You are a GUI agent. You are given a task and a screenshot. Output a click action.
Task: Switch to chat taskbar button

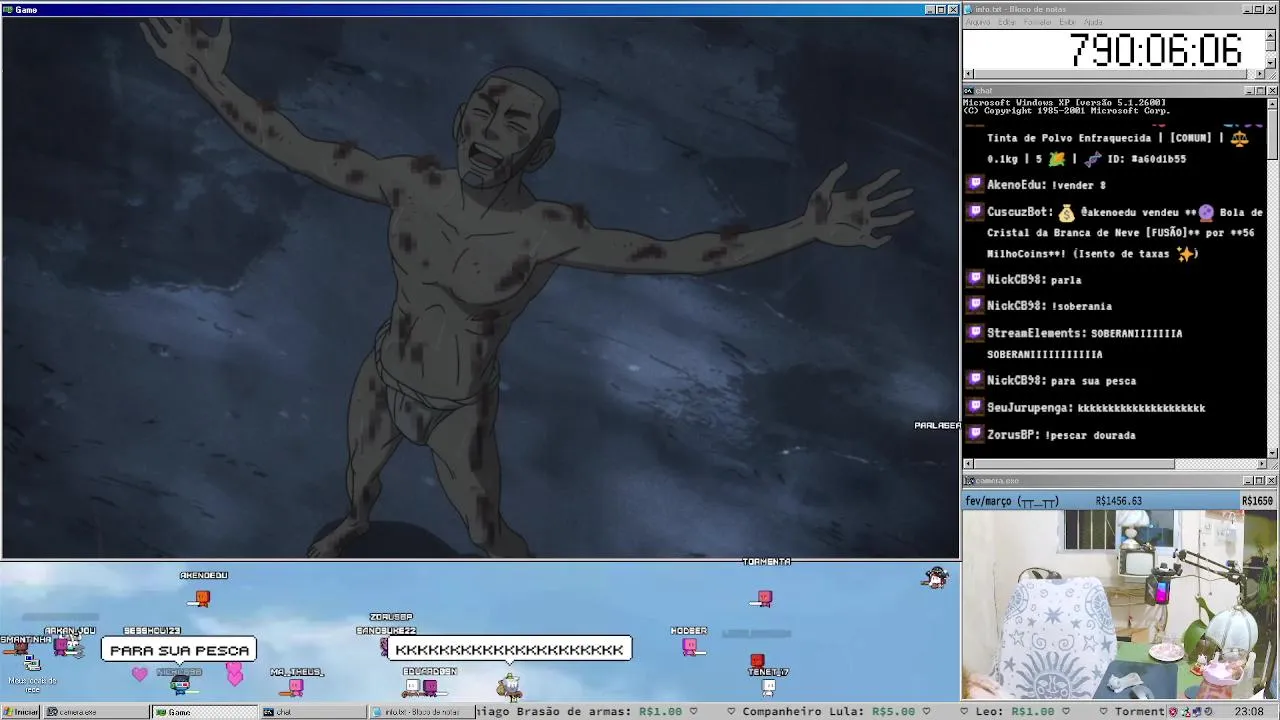(313, 712)
